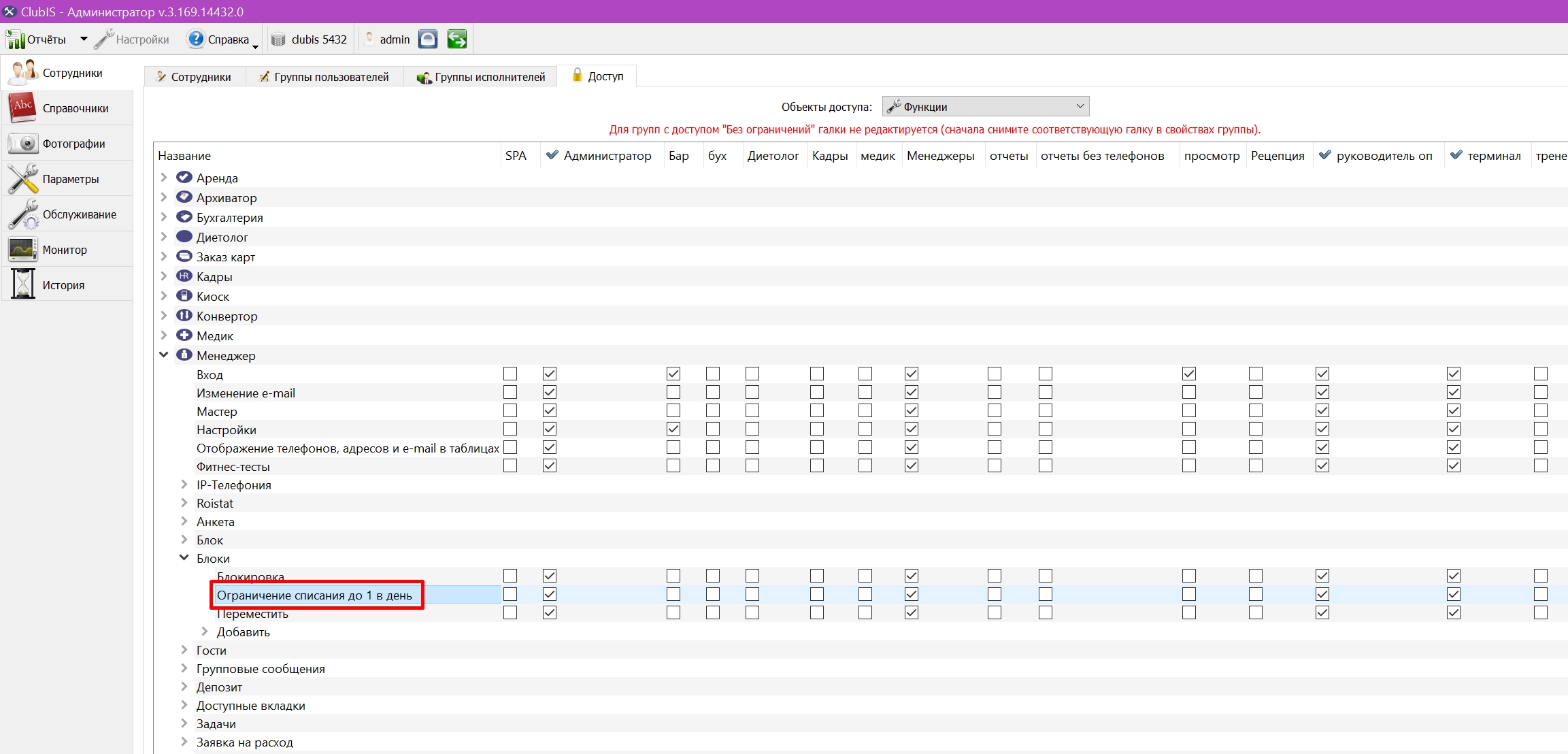Click the Менеджеры column header
The height and width of the screenshot is (754, 1568).
(x=941, y=156)
